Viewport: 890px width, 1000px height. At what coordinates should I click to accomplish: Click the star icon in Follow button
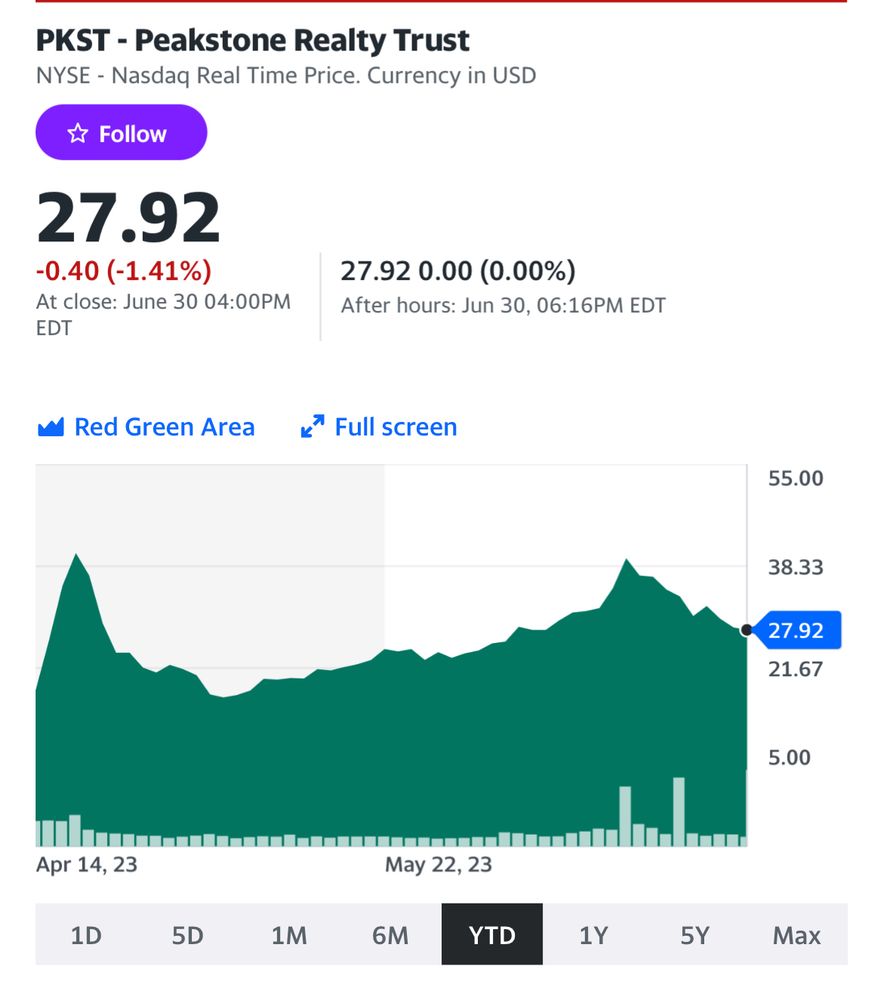[77, 134]
